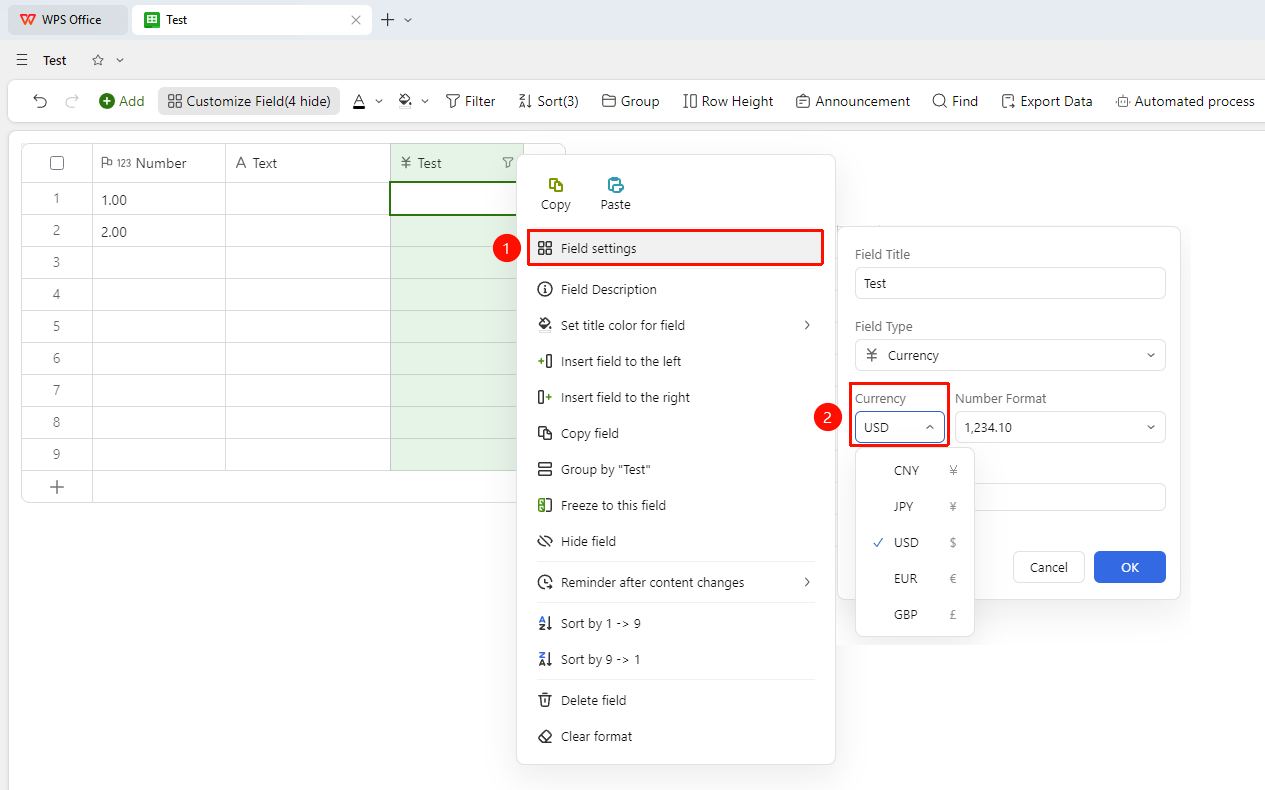1265x790 pixels.
Task: Add a new row with plus icon
Action: pos(57,487)
